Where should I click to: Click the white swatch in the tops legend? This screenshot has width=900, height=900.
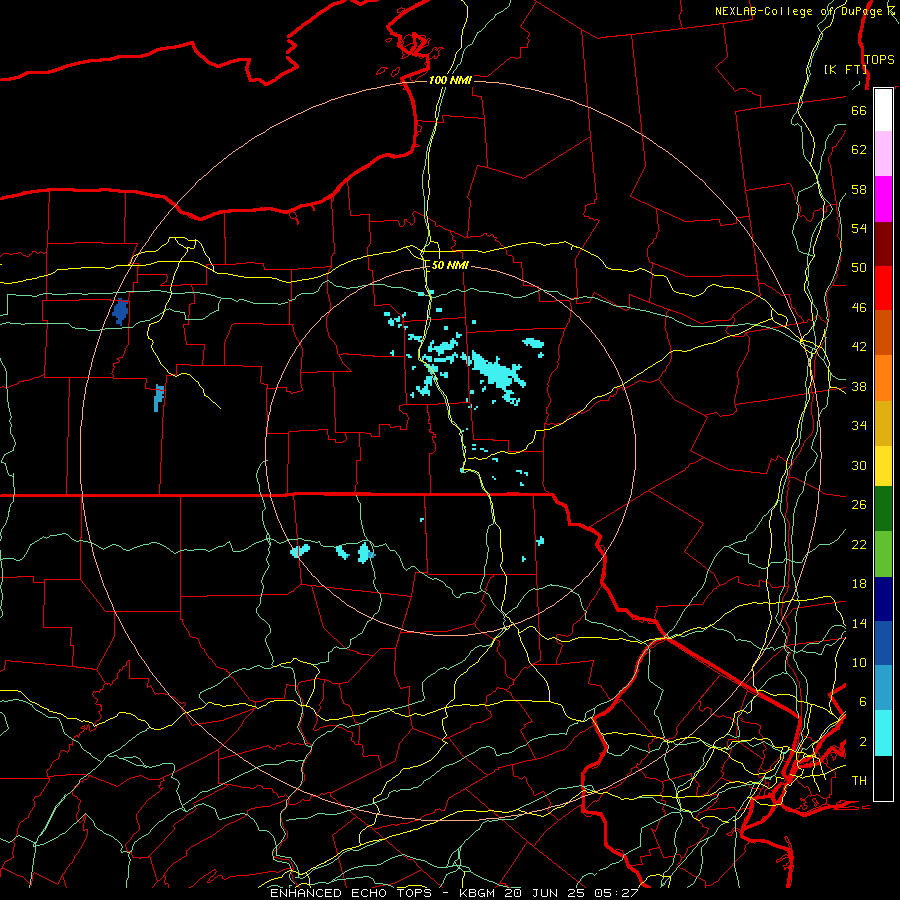883,110
